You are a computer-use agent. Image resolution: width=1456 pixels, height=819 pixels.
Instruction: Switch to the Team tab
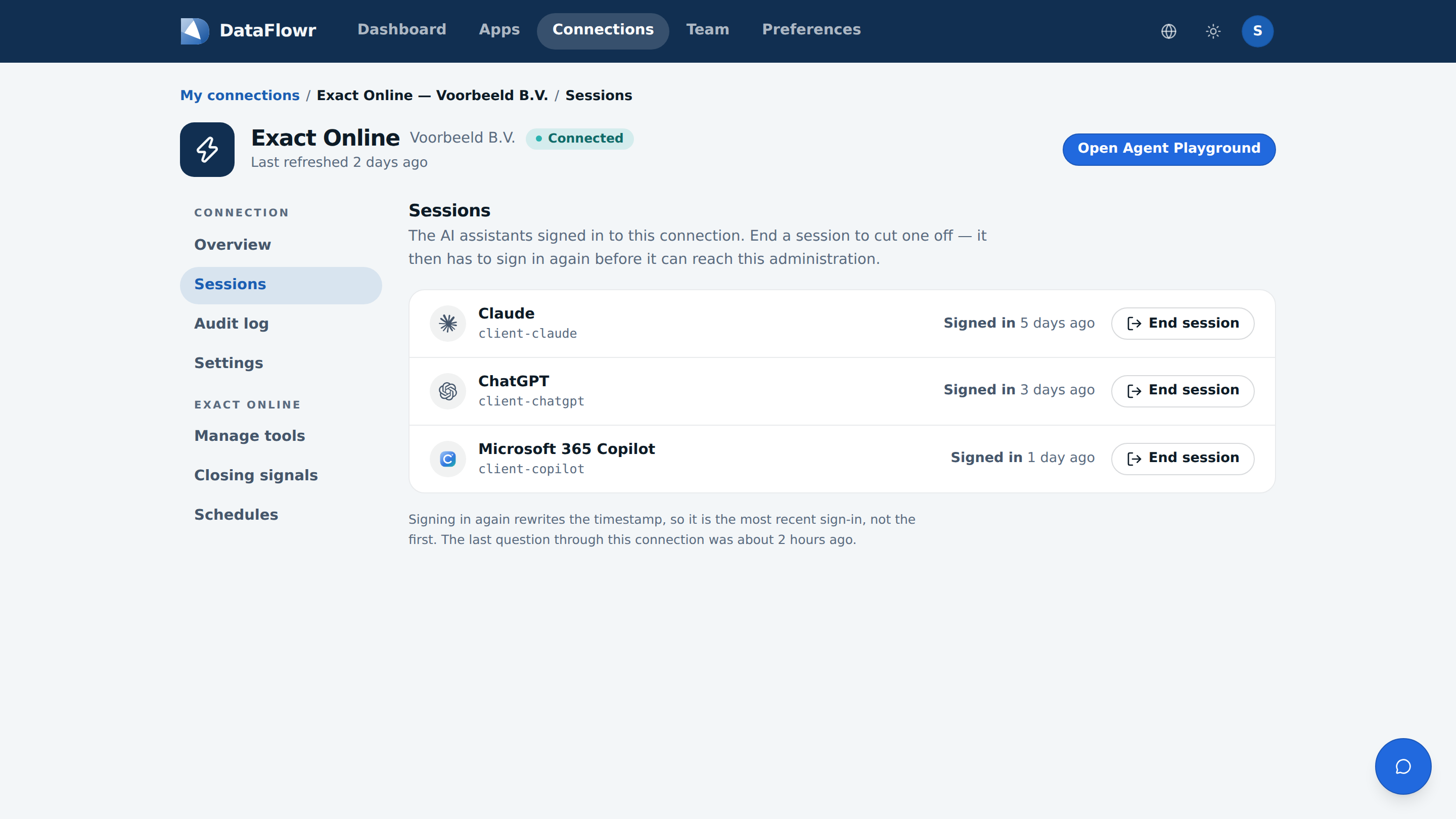click(708, 30)
